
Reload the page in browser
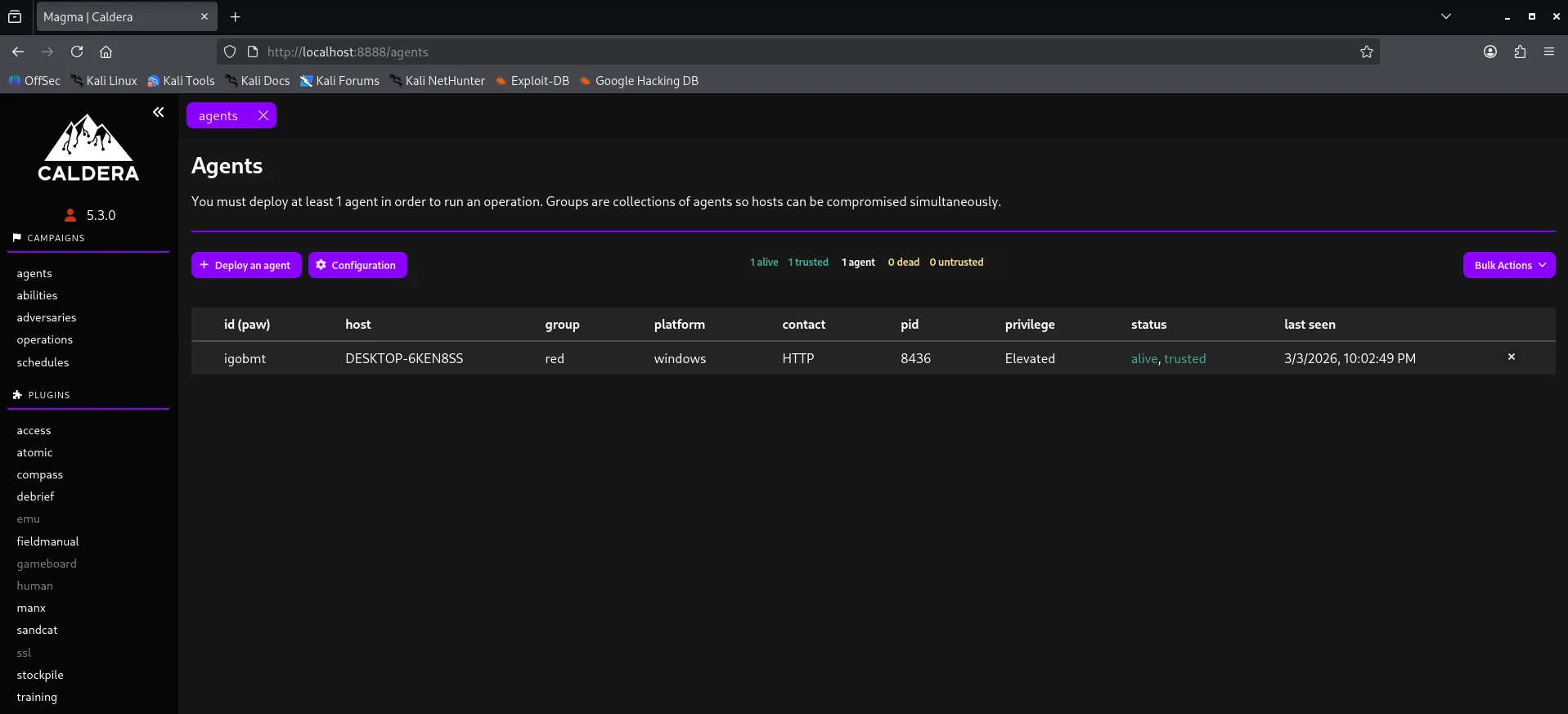(77, 52)
